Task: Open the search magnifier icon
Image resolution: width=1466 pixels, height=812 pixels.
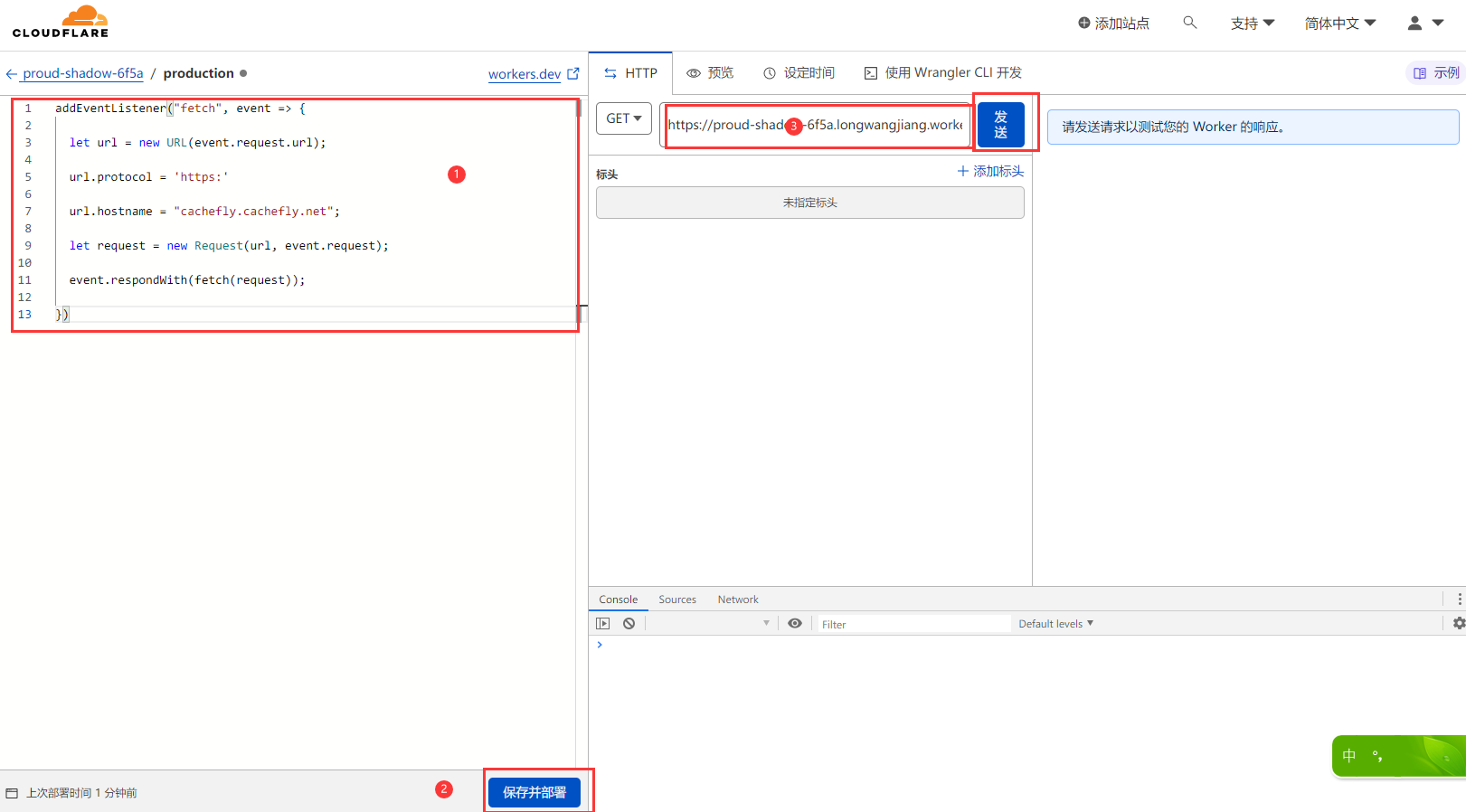Action: tap(1189, 23)
